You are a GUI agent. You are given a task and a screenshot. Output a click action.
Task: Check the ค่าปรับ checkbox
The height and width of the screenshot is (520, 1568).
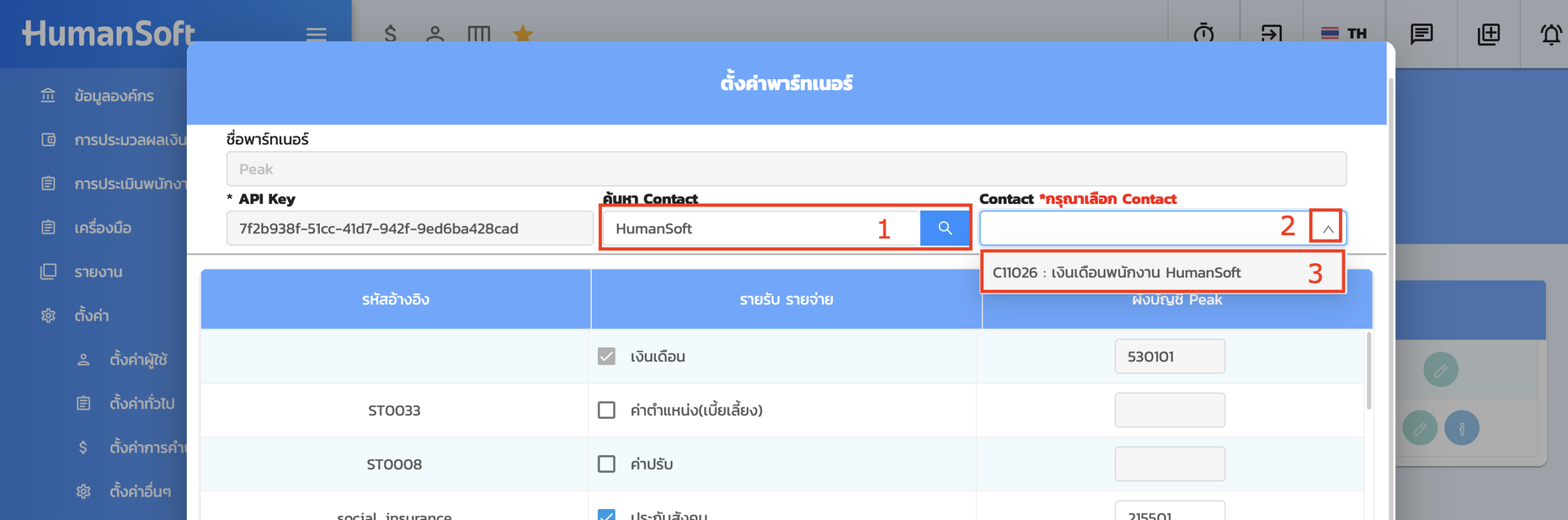click(606, 464)
